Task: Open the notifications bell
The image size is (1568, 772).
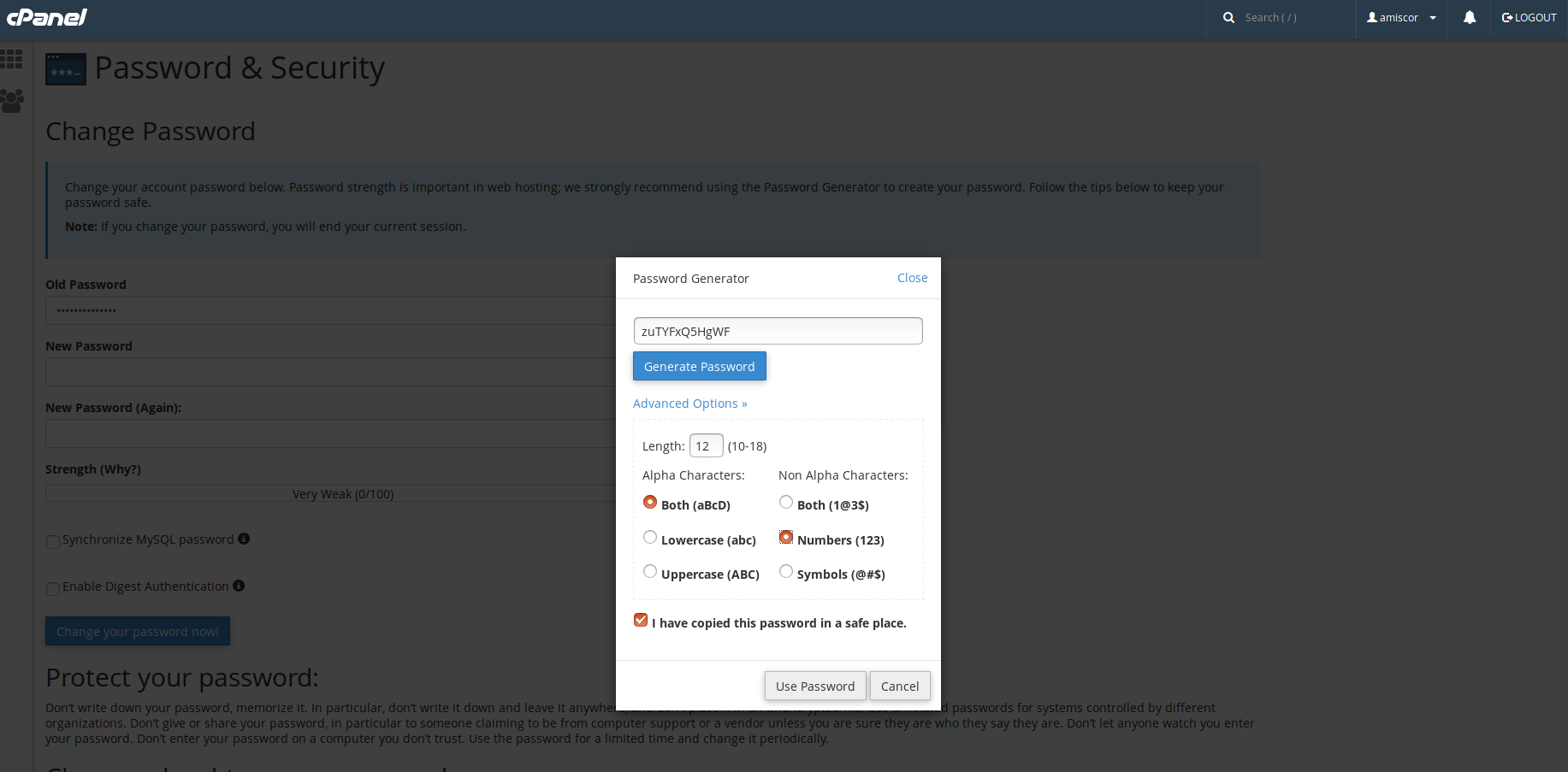Action: coord(1470,17)
